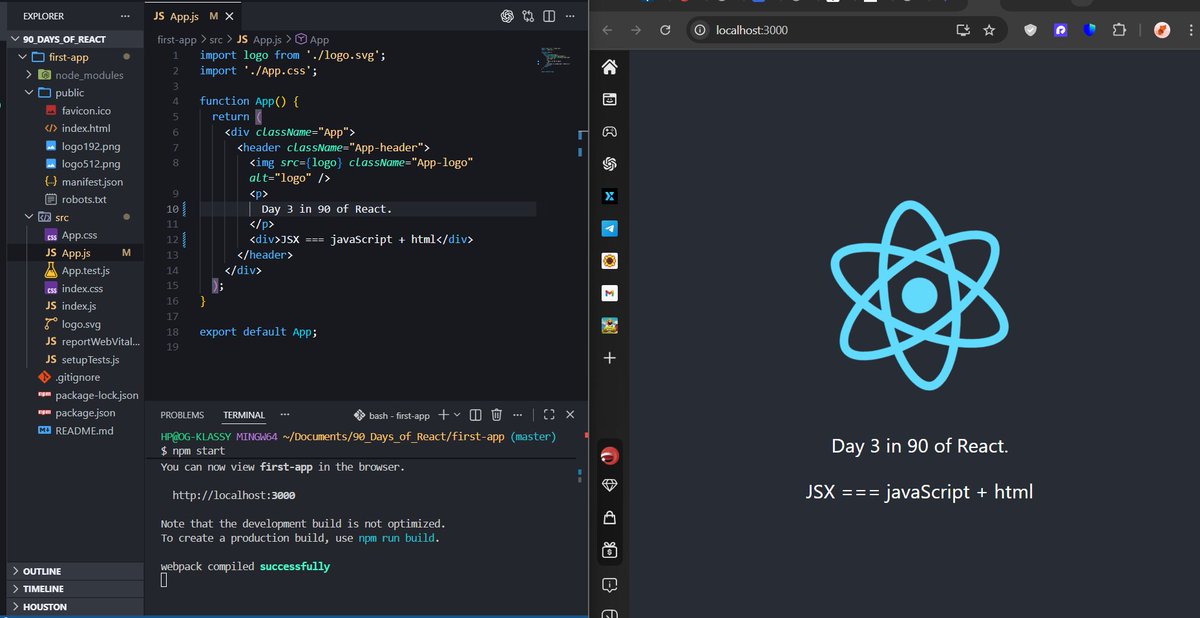The width and height of the screenshot is (1200, 618).
Task: Expand the node_modules folder
Action: click(29, 75)
